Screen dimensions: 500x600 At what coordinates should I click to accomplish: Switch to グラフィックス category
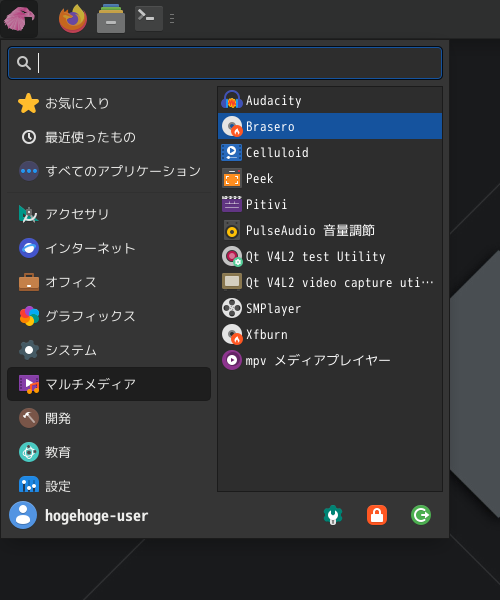(109, 316)
